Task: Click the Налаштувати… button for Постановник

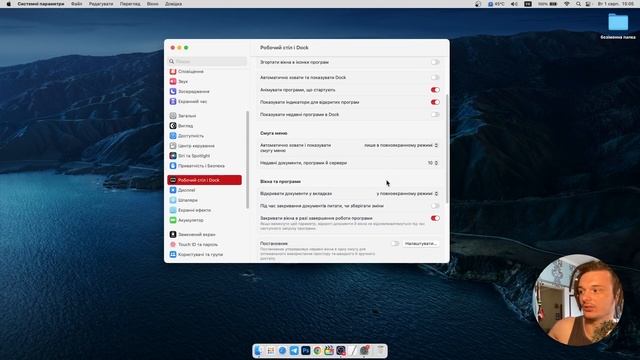Action: click(x=421, y=243)
